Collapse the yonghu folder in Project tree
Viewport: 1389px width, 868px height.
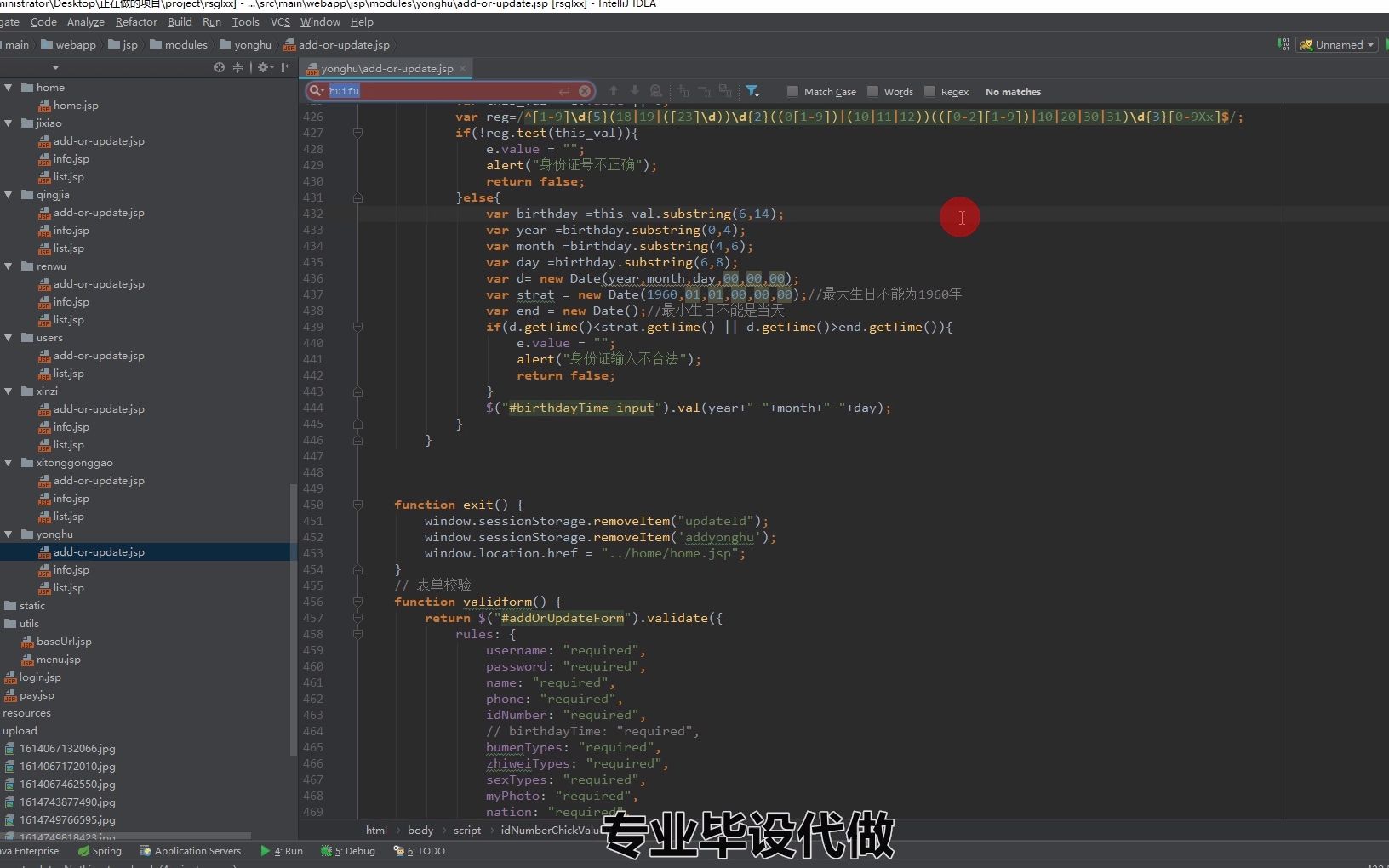[x=9, y=534]
